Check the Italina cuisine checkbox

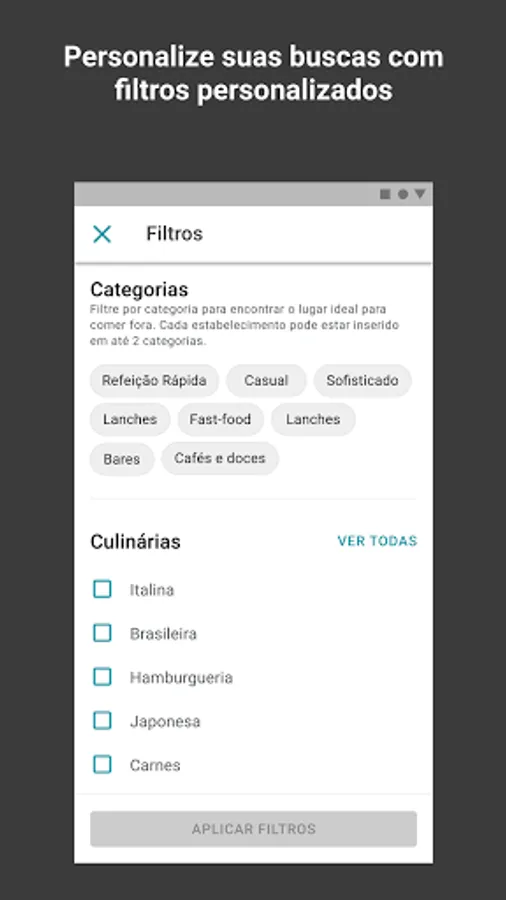pos(102,589)
